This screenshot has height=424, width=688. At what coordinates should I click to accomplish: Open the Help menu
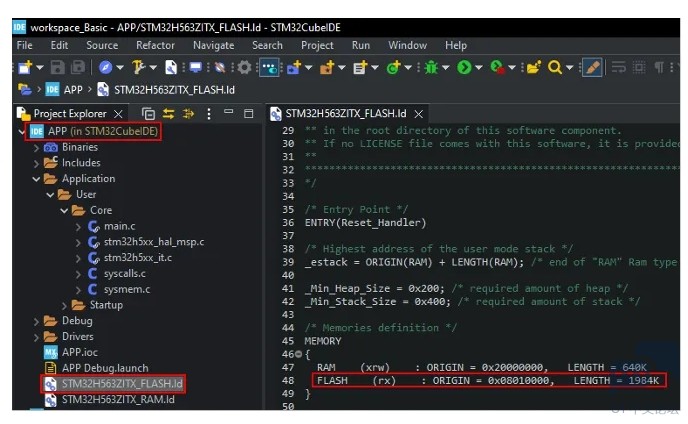tap(456, 45)
